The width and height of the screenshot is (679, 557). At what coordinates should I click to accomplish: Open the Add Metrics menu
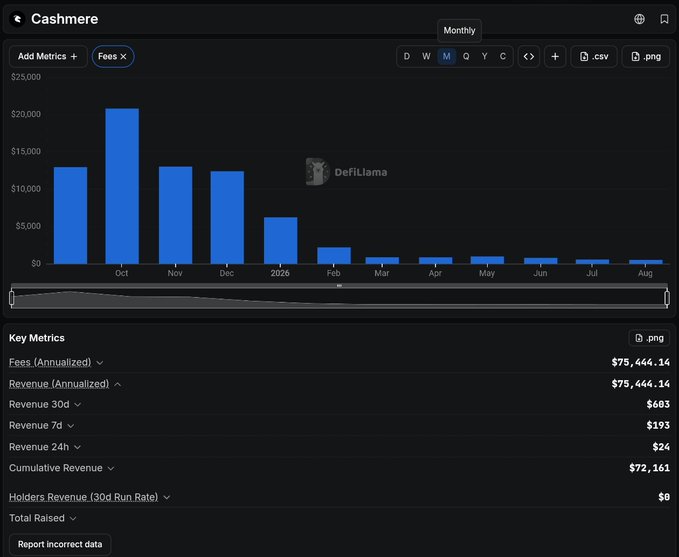(48, 56)
